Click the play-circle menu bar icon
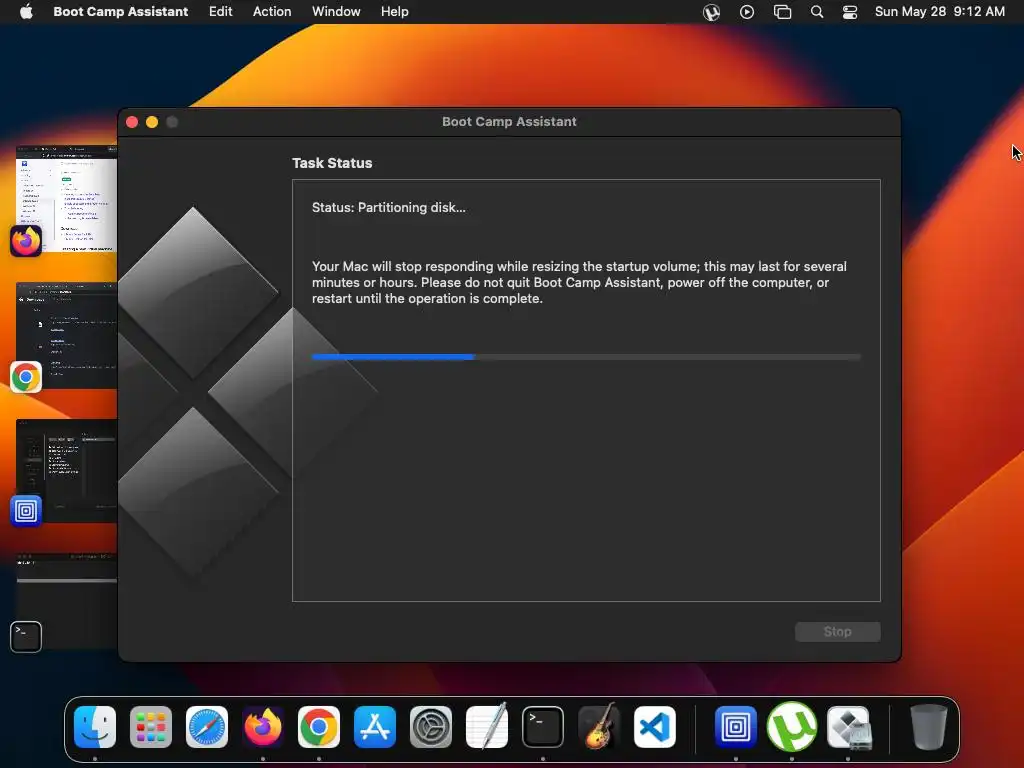Screen dimensions: 1024x768 coord(746,12)
